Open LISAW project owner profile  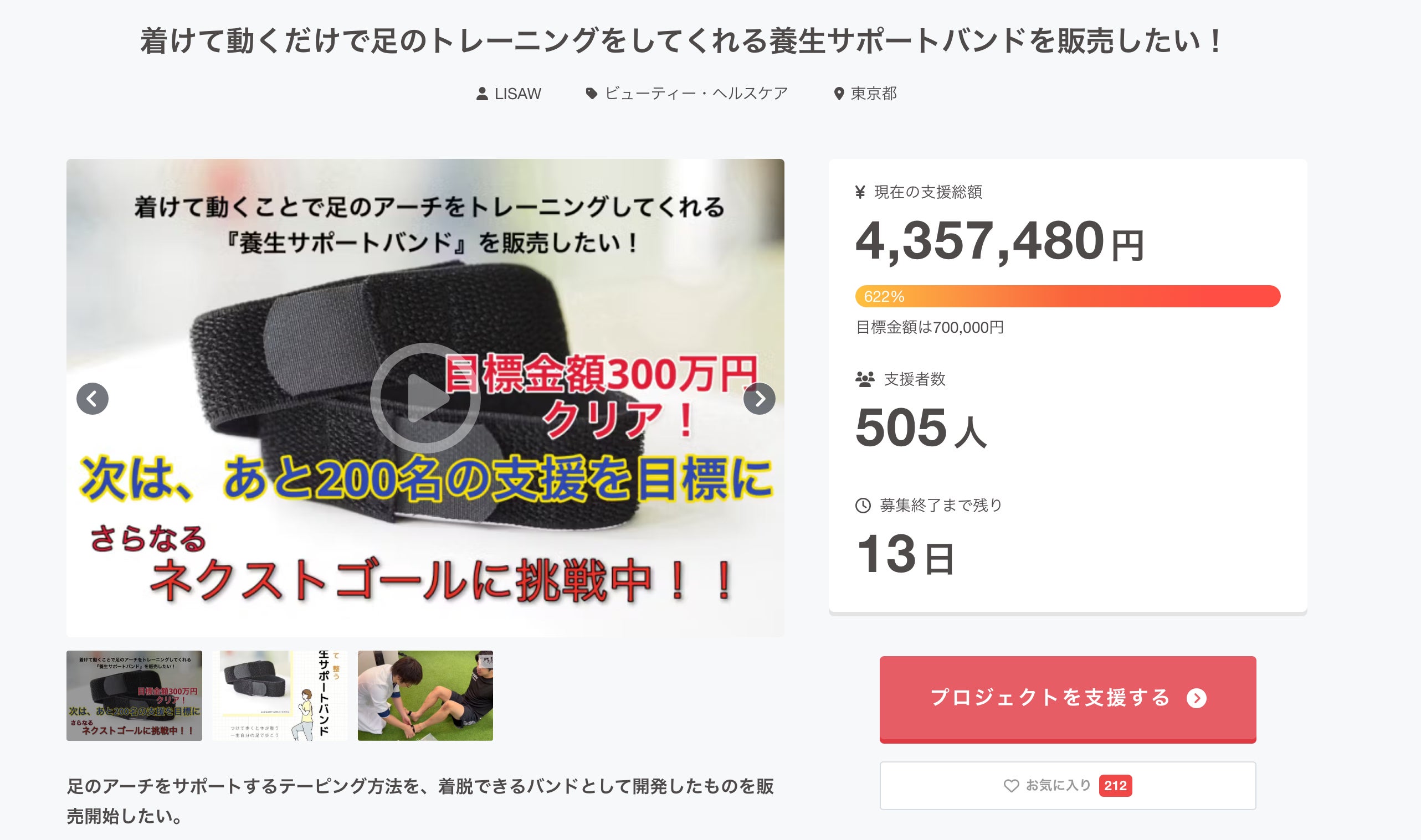click(517, 94)
